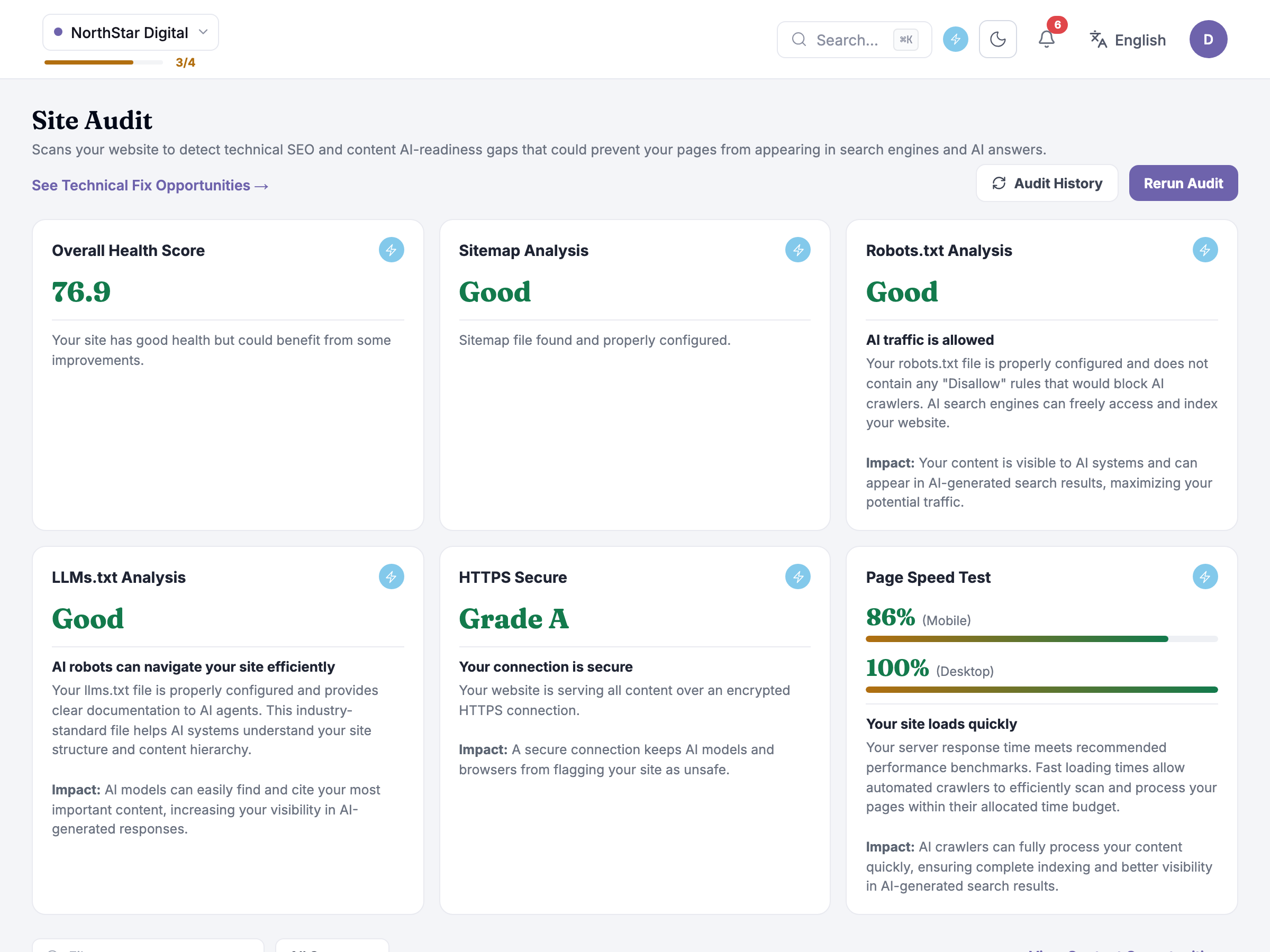This screenshot has width=1270, height=952.
Task: Click the Good rating on LLMs.txt Analysis
Action: coord(88,619)
